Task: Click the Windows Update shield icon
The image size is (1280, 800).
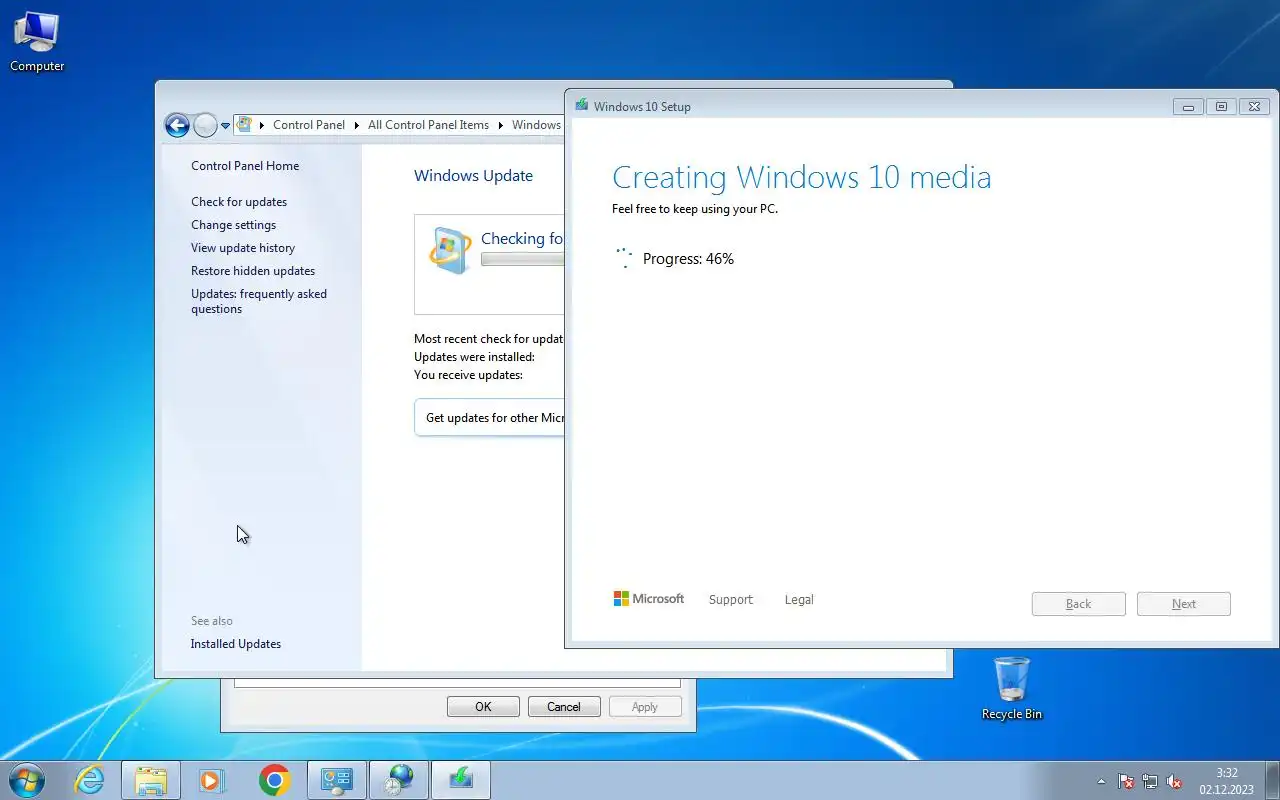Action: (450, 250)
